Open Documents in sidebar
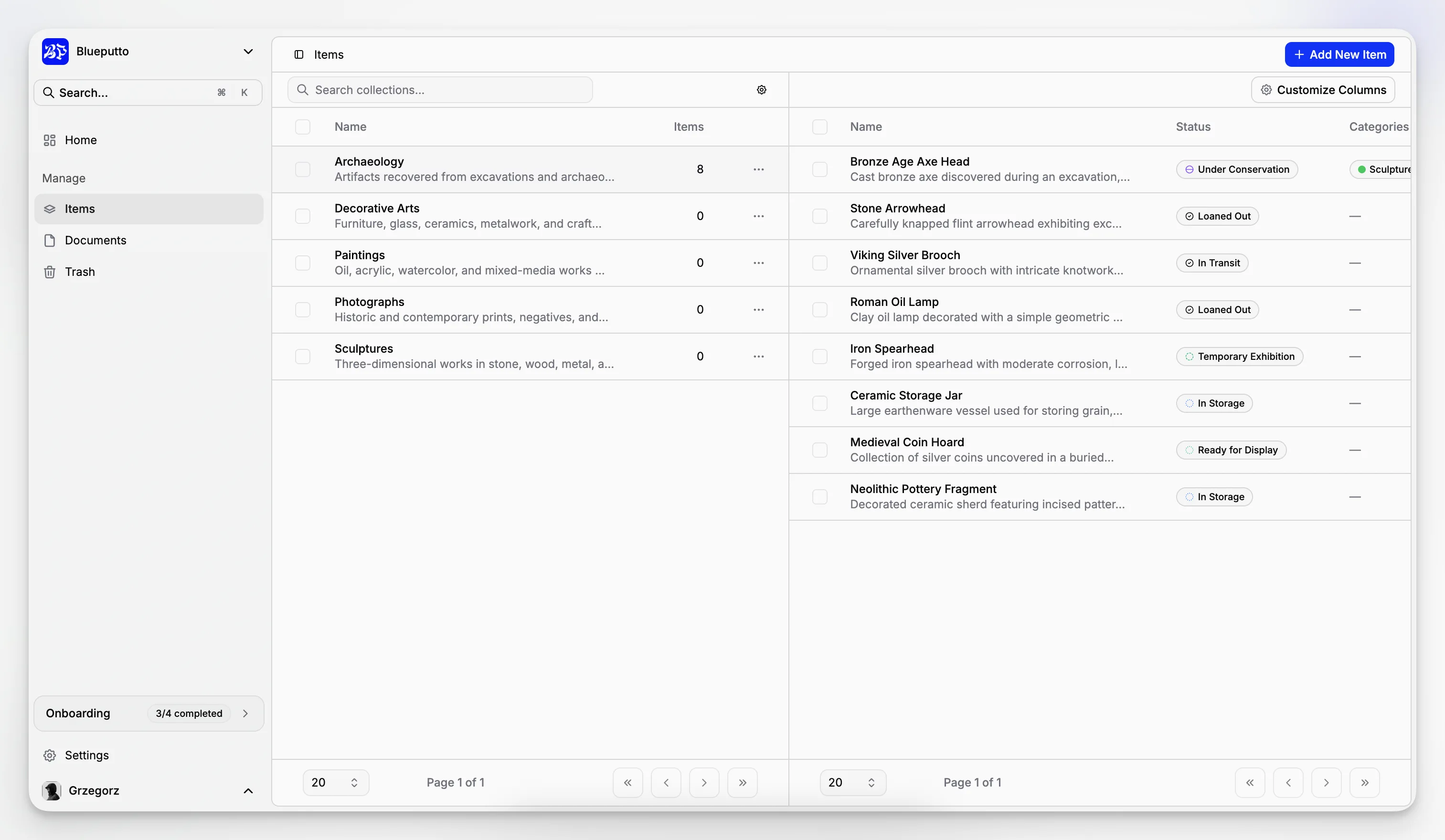This screenshot has height=840, width=1445. pos(149,241)
